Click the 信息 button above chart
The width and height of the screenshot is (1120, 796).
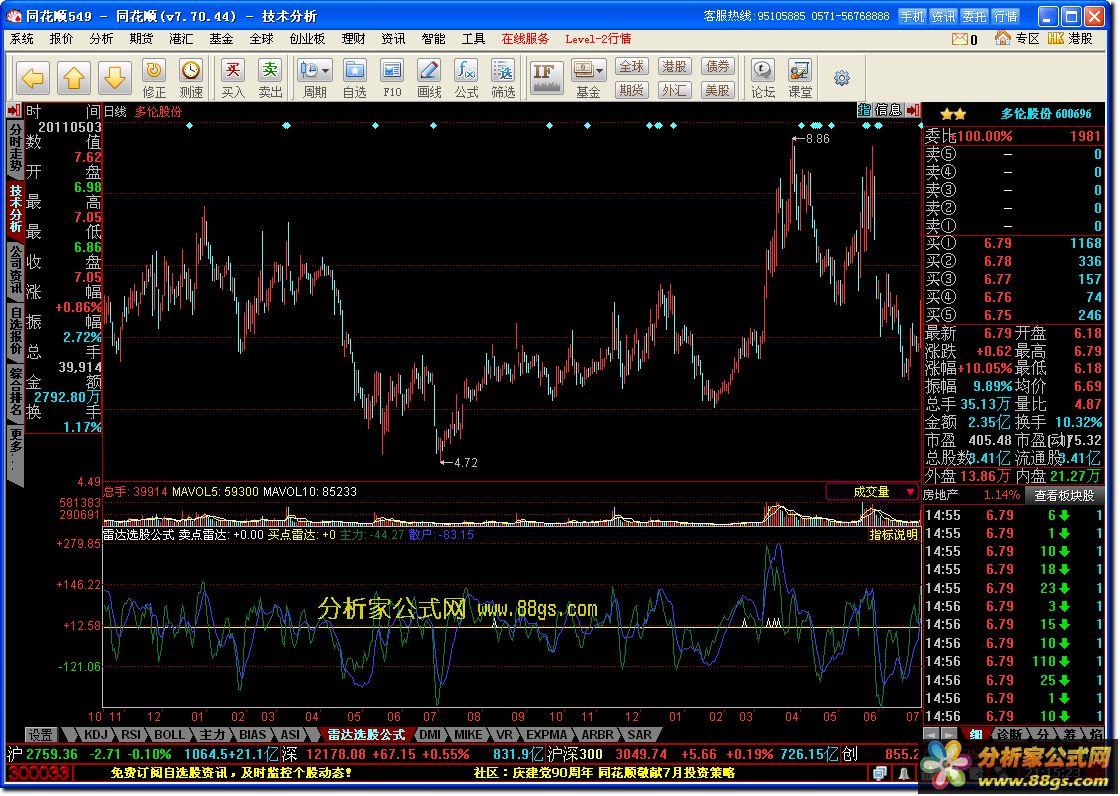tap(889, 110)
